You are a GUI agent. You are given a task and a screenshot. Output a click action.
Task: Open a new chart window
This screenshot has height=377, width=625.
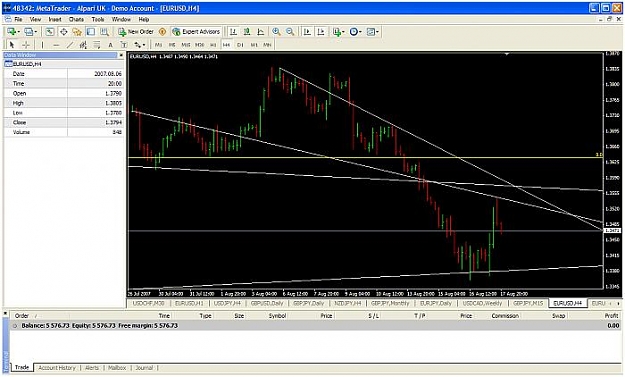tap(11, 31)
